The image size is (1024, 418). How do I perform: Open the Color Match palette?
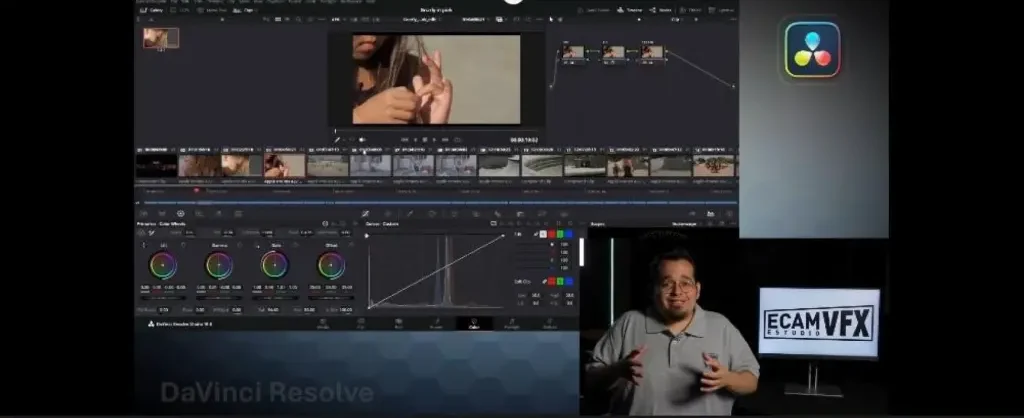(x=162, y=214)
